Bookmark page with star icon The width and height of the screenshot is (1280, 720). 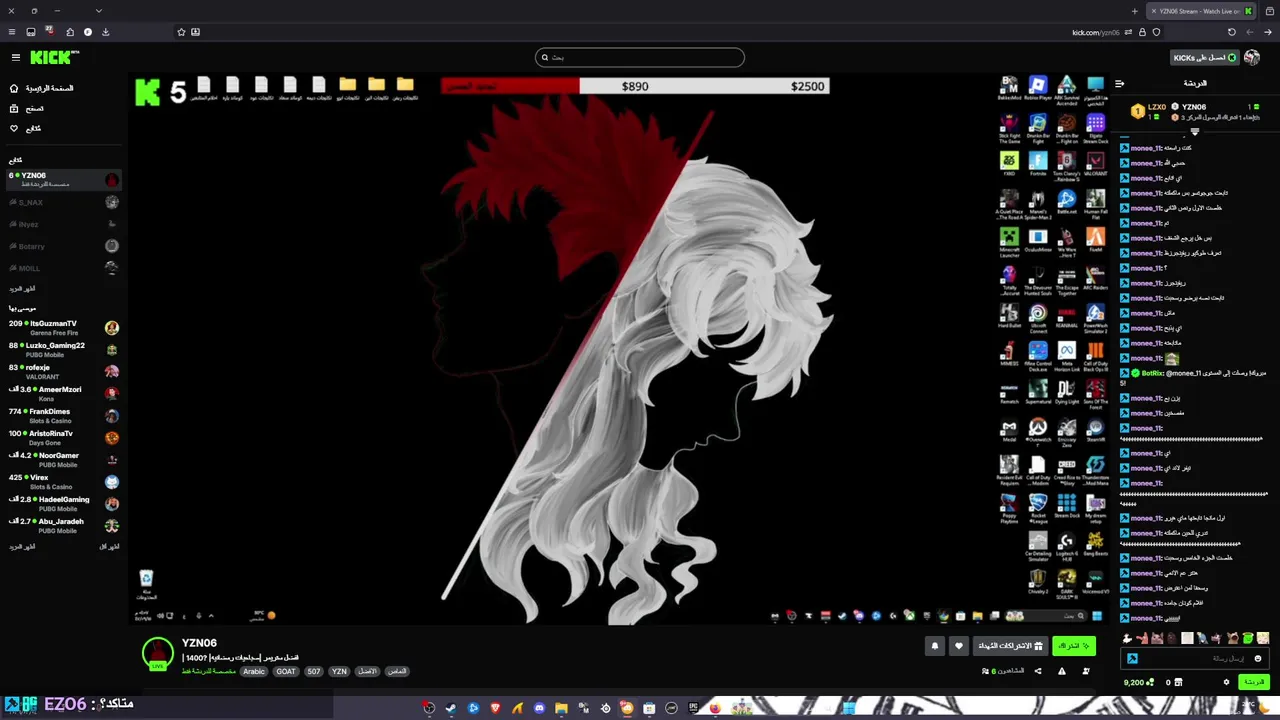pyautogui.click(x=181, y=32)
